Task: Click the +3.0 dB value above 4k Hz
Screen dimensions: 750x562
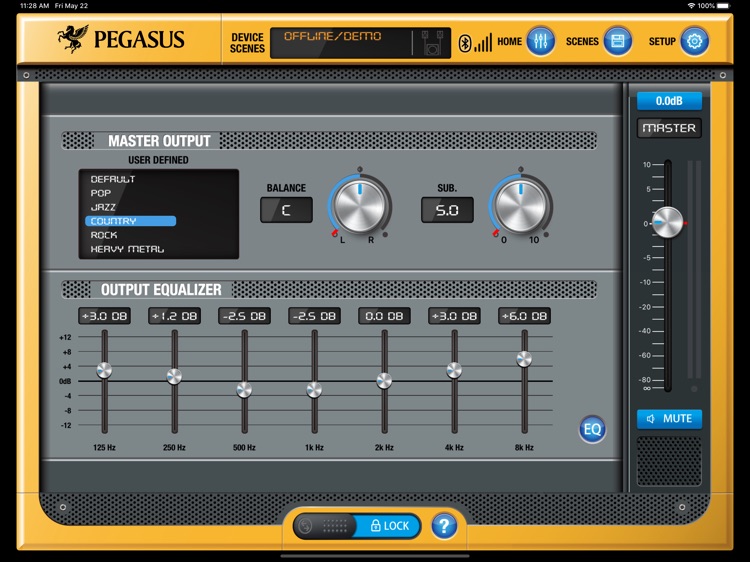Action: click(x=454, y=316)
